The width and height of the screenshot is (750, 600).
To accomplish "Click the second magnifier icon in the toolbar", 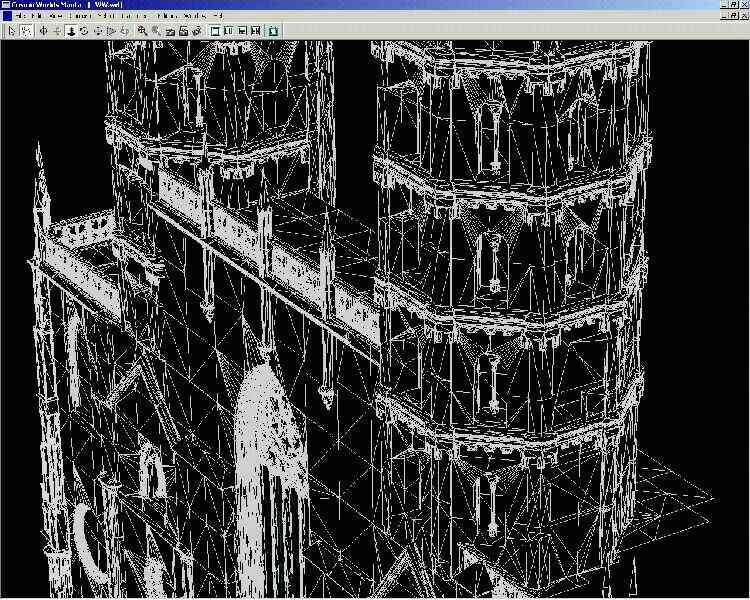I will click(156, 31).
